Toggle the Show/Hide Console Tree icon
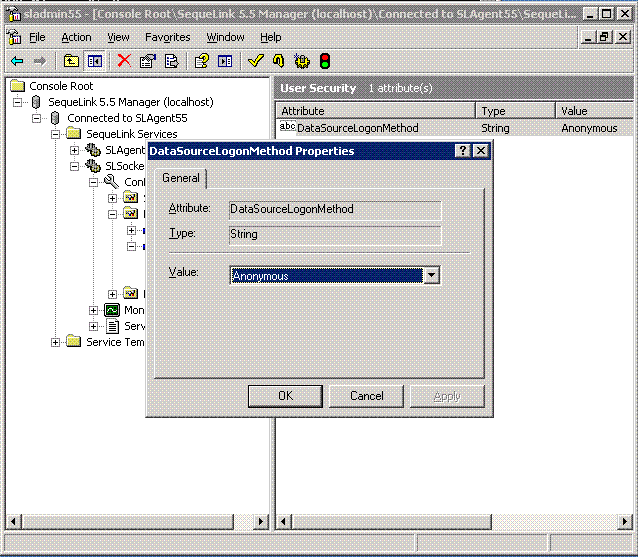This screenshot has width=638, height=557. pos(95,61)
